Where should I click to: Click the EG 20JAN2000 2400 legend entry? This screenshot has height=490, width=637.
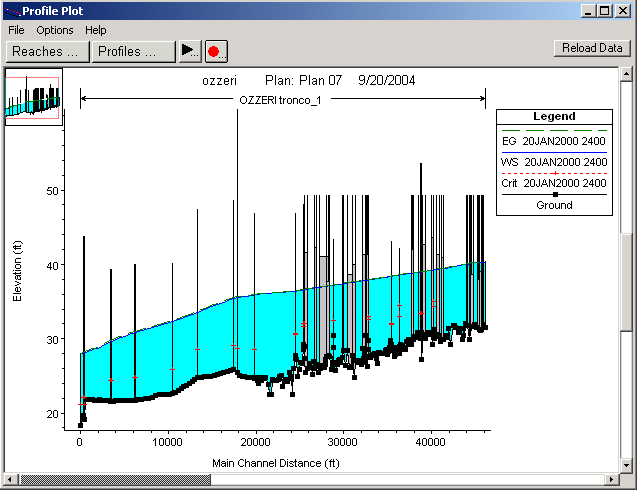pos(554,141)
